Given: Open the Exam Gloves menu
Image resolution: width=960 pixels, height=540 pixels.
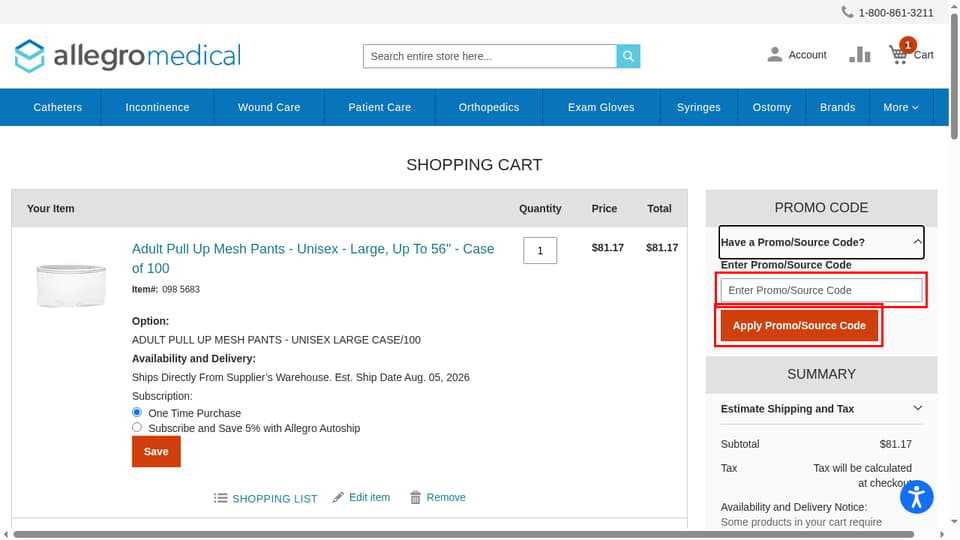Looking at the screenshot, I should point(601,107).
